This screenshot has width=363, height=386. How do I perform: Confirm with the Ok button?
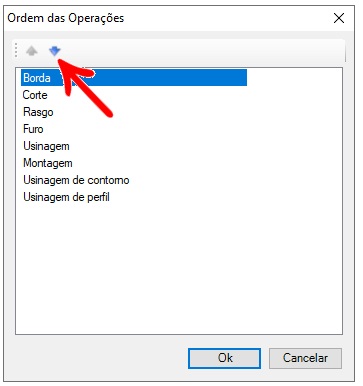click(224, 358)
